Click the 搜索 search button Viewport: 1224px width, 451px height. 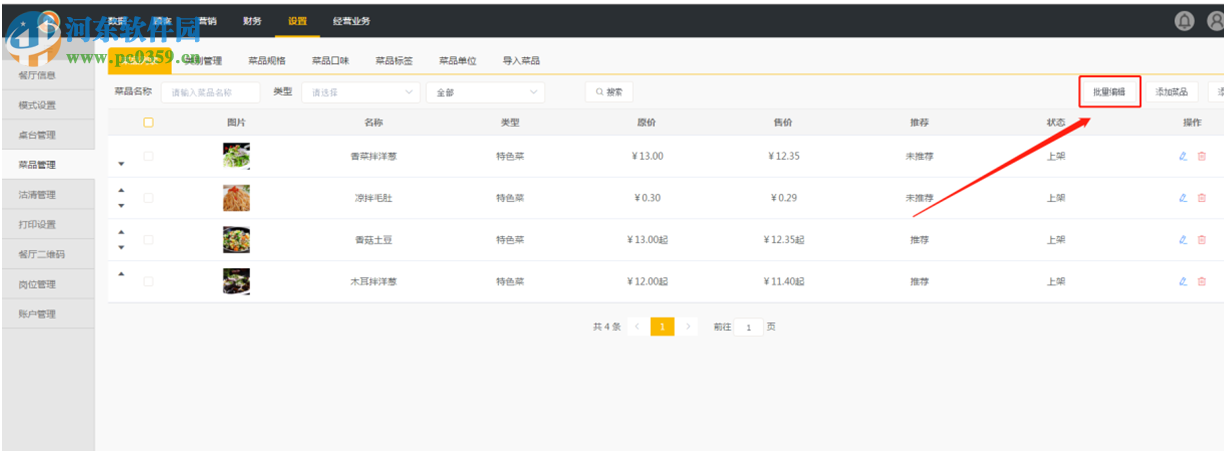(609, 92)
